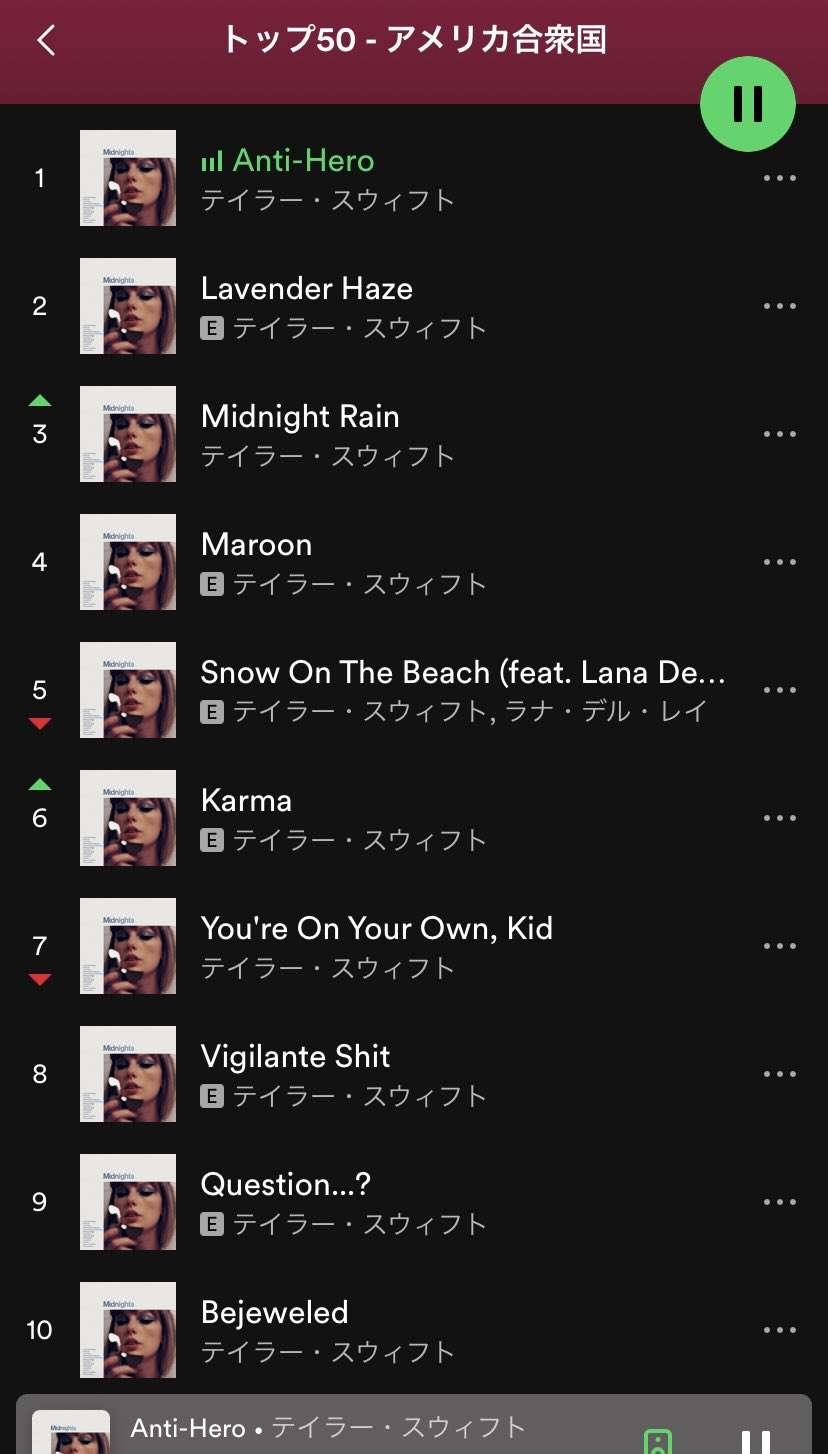Open more options for Lavender Haze
Viewport: 828px width, 1454px height.
[779, 307]
